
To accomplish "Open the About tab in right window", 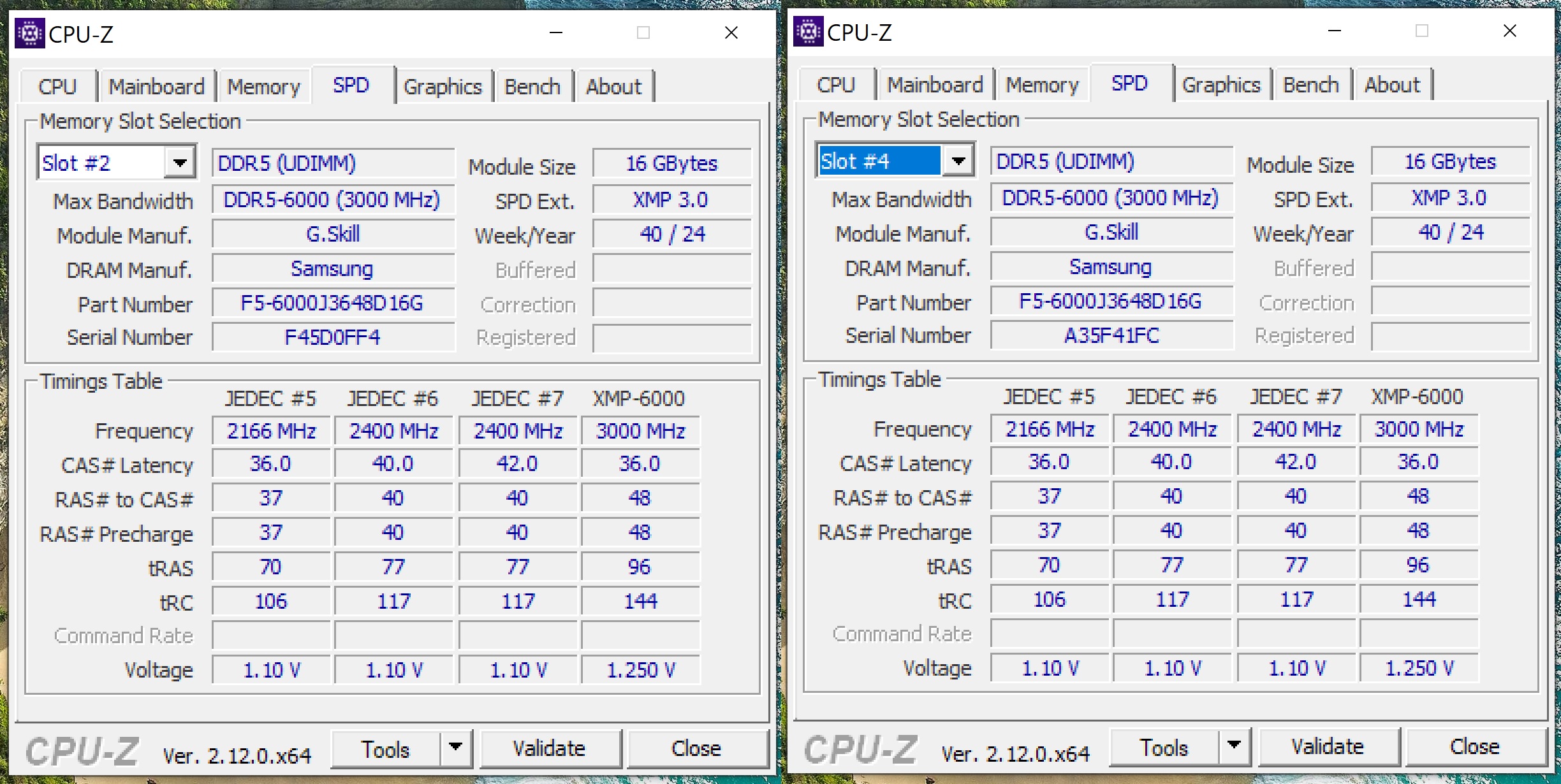I will pyautogui.click(x=1393, y=85).
